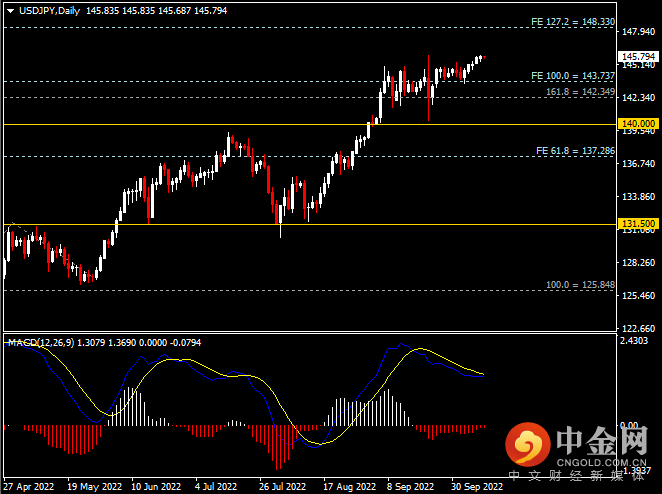Click the 142.340 price axis value

click(638, 98)
